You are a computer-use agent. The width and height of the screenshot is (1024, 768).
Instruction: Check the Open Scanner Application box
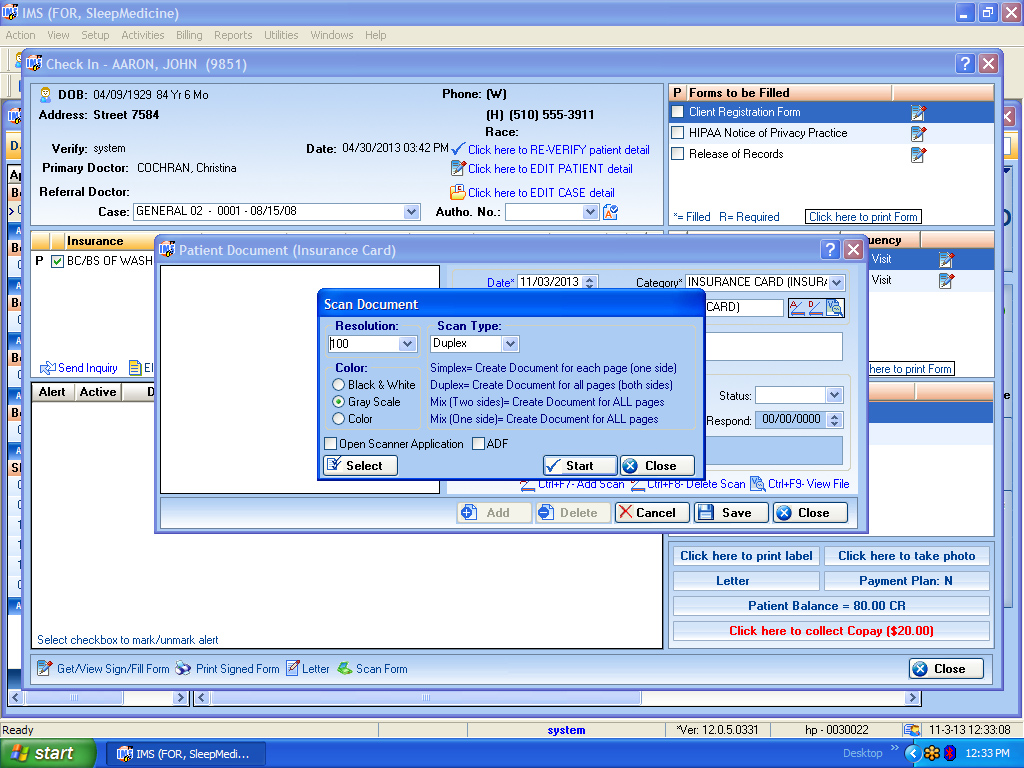coord(331,444)
